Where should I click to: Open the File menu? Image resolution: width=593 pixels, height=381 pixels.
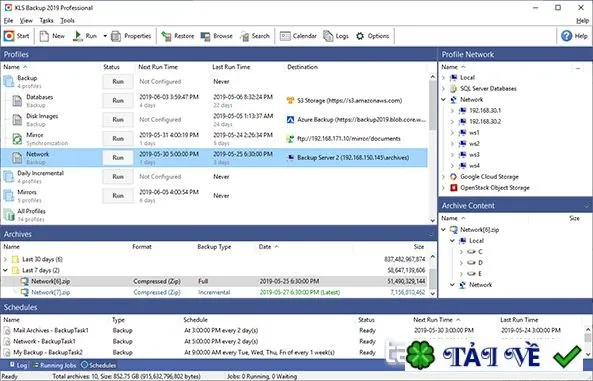[x=8, y=20]
